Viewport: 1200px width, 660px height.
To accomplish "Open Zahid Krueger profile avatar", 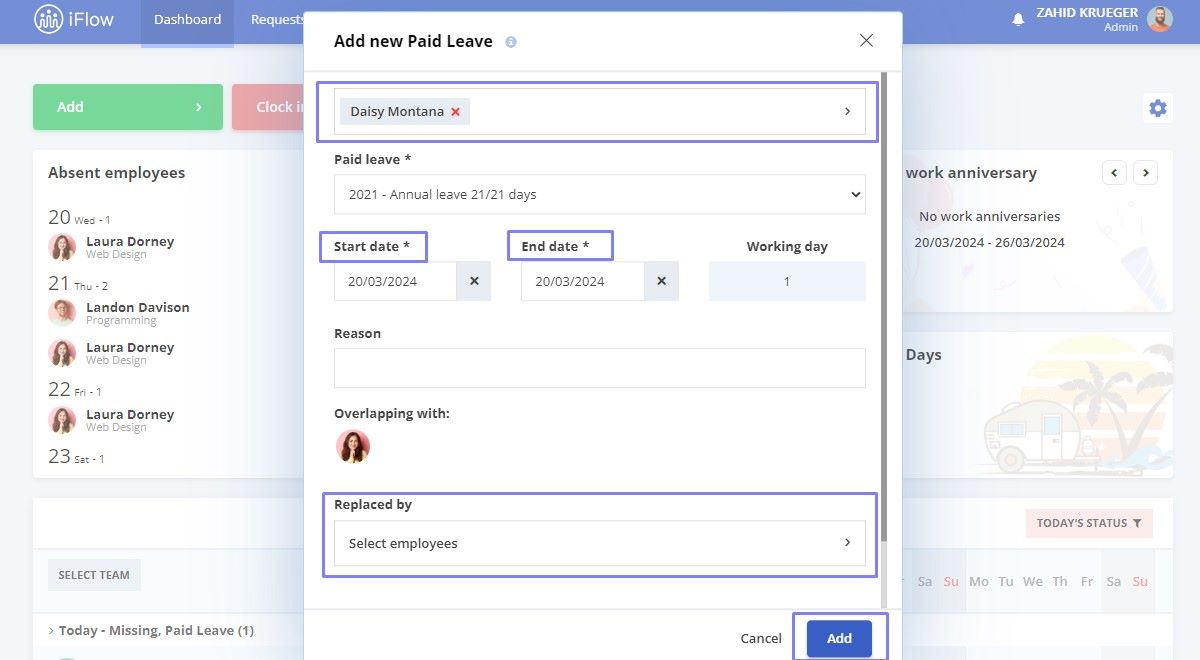I will (x=1160, y=19).
